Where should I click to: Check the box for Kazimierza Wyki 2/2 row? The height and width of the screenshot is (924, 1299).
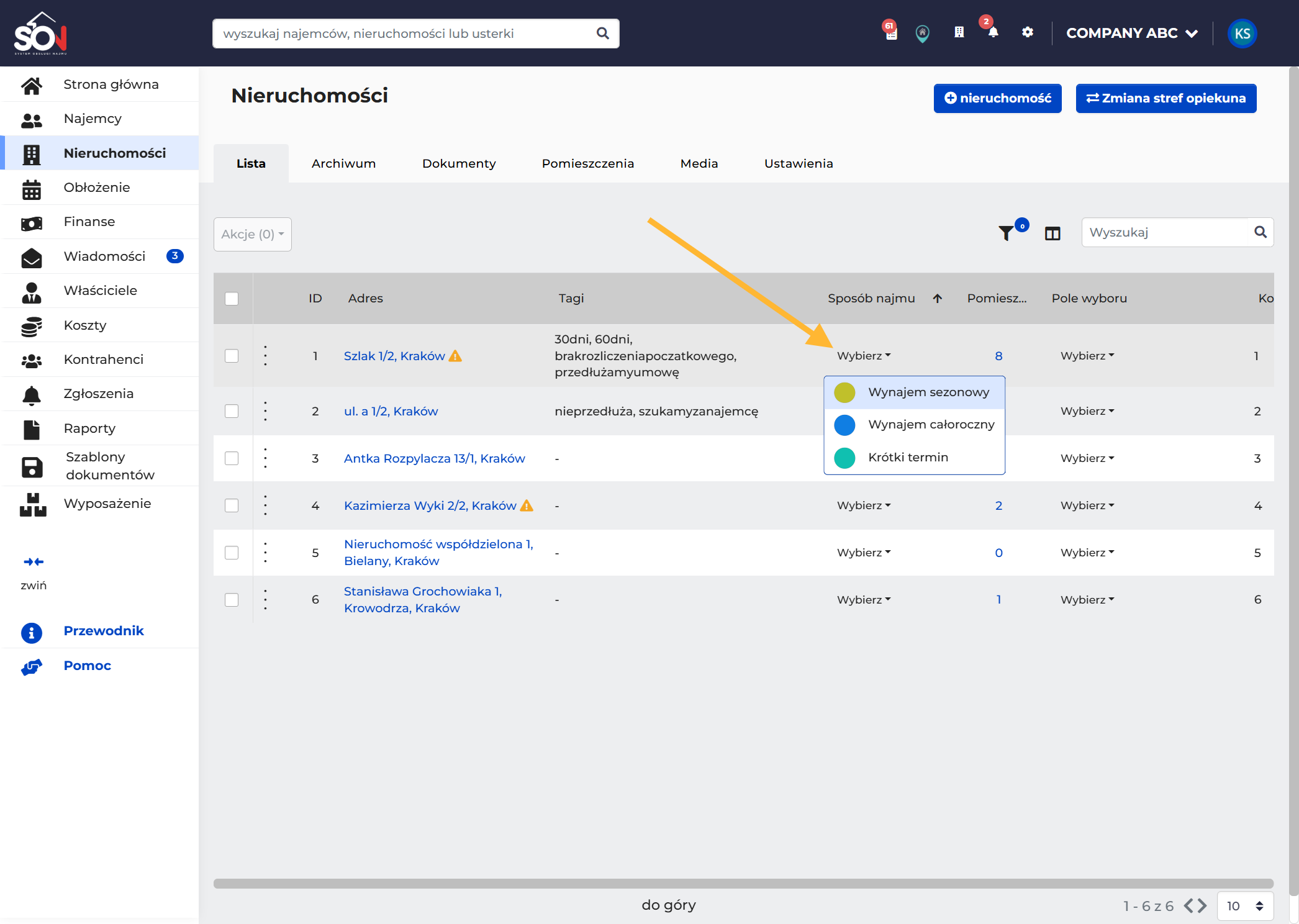232,505
